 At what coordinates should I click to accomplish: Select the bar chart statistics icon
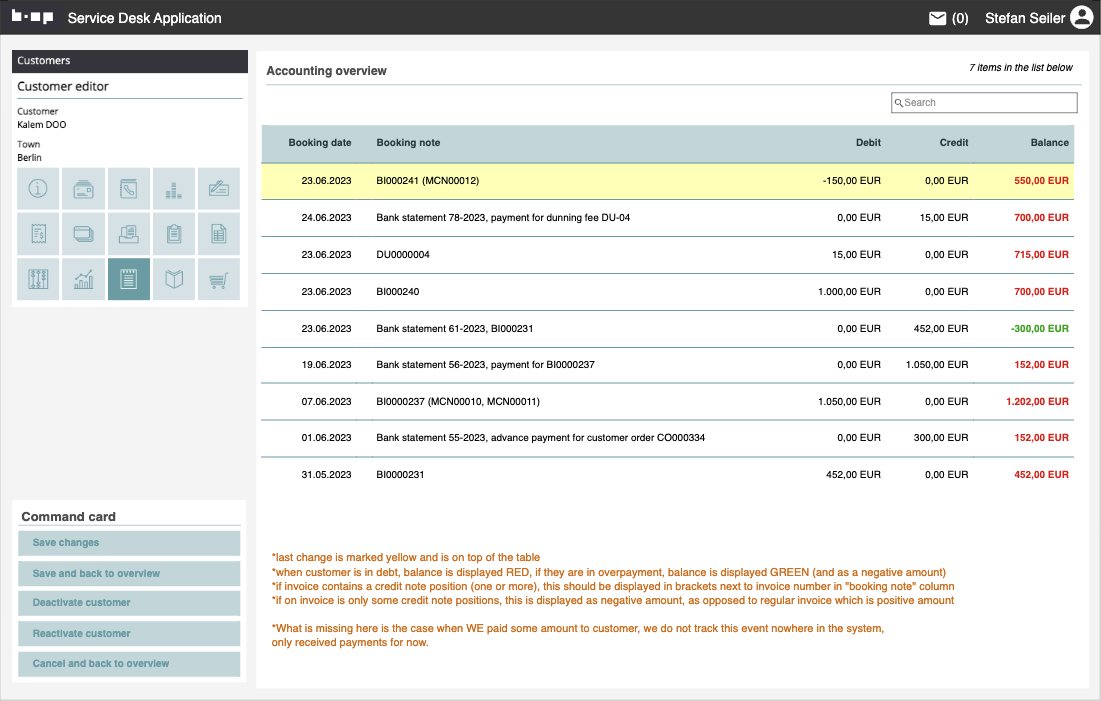coord(84,280)
